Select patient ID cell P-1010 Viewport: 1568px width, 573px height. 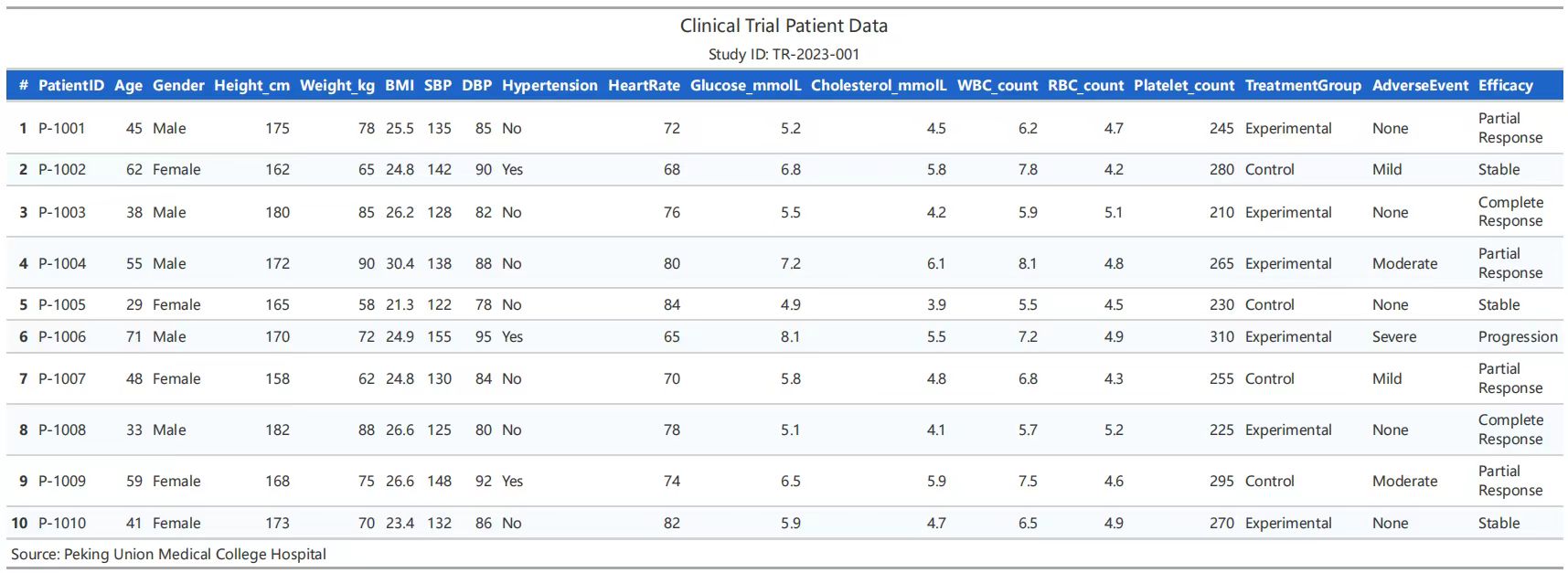point(62,523)
